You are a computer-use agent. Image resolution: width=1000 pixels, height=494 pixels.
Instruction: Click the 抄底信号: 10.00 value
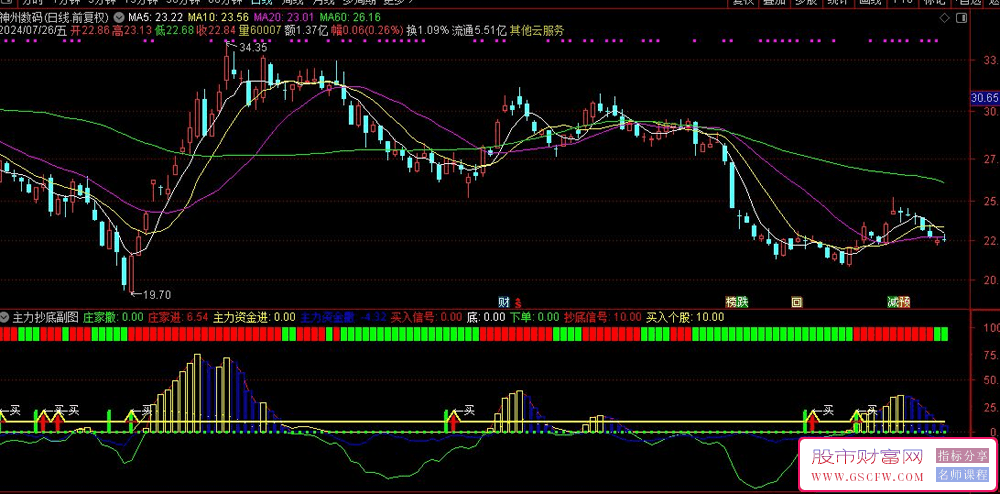click(603, 317)
